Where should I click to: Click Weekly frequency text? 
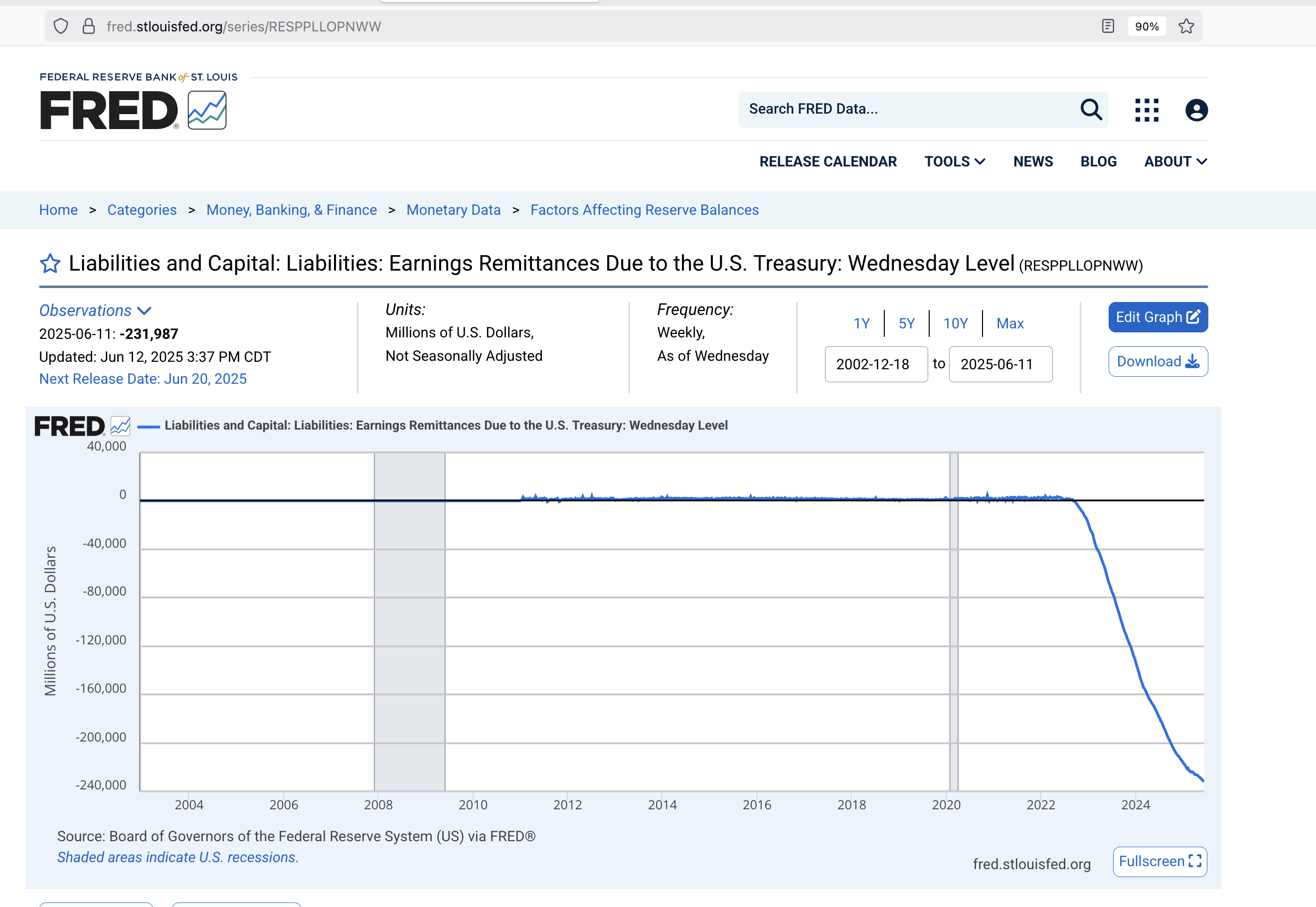tap(680, 332)
